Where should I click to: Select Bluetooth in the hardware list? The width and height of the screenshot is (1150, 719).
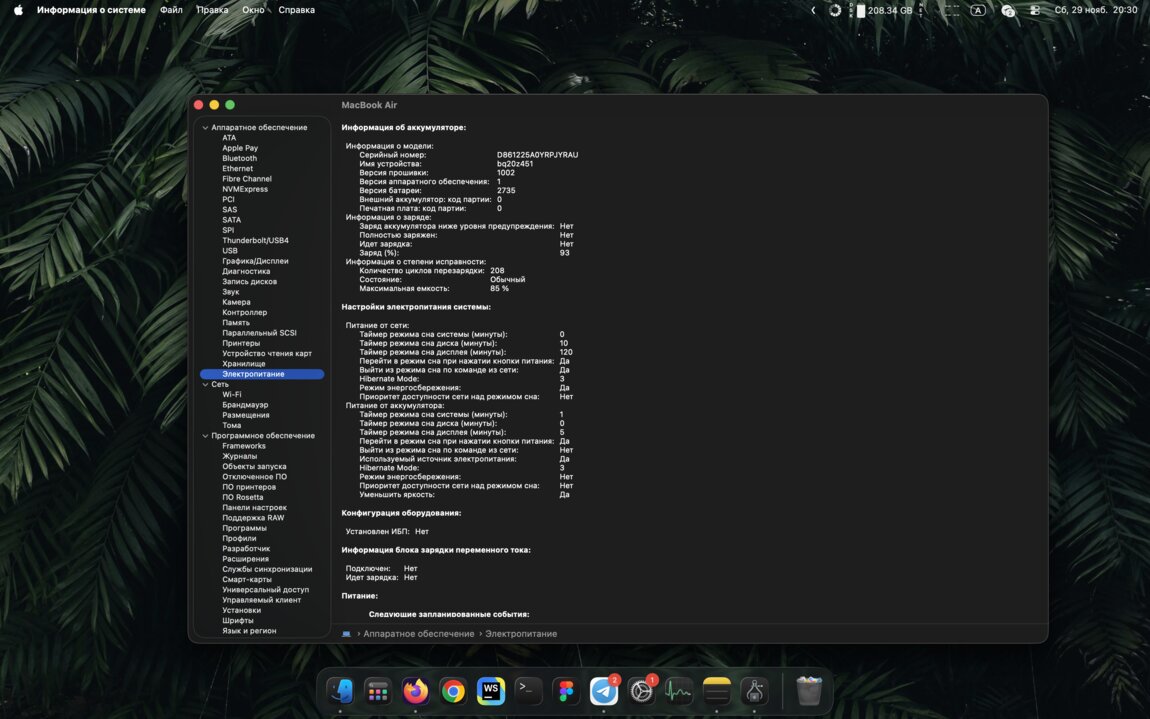(239, 158)
